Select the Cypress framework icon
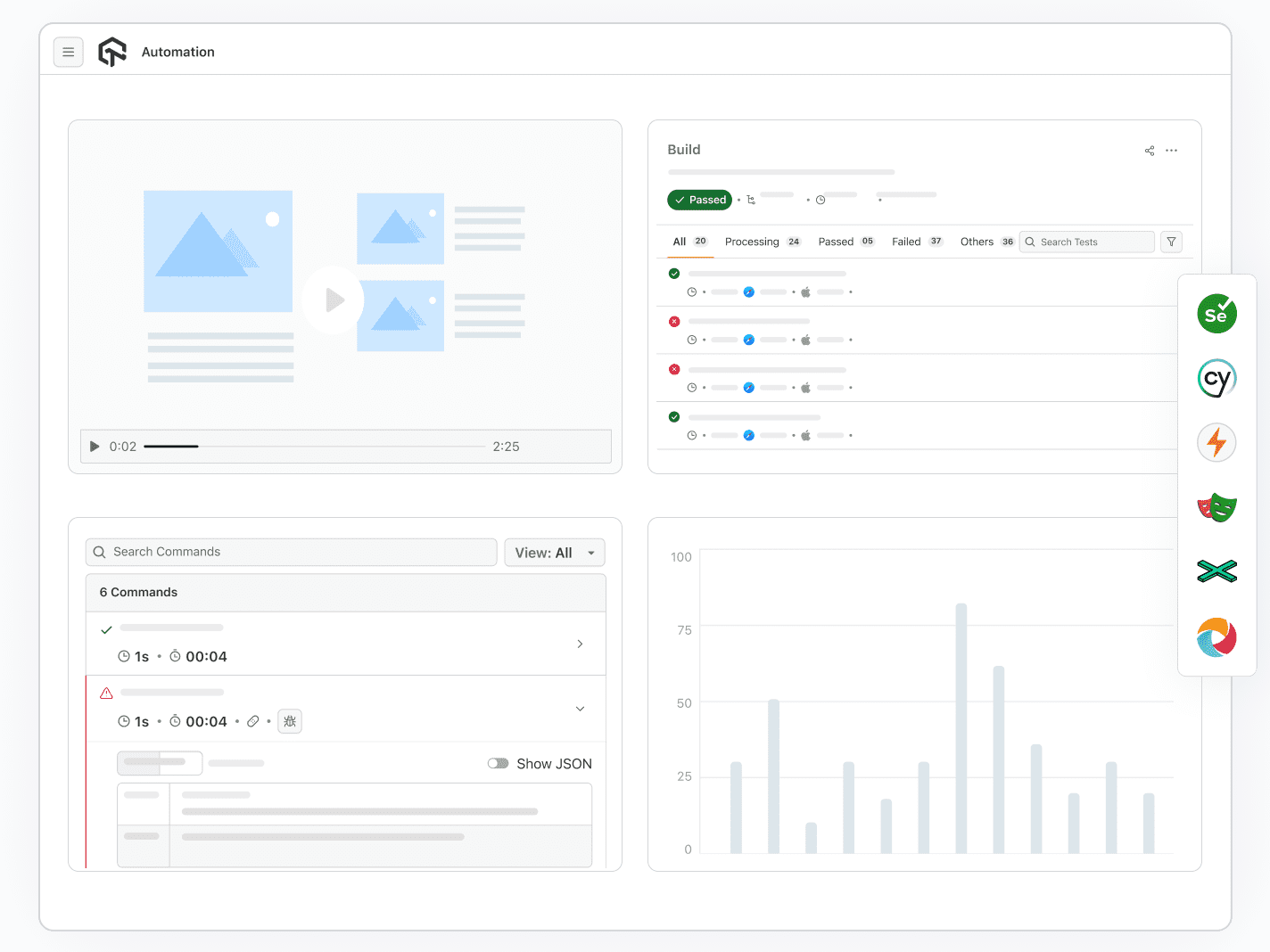Screen dimensions: 1270x952 coord(1216,378)
